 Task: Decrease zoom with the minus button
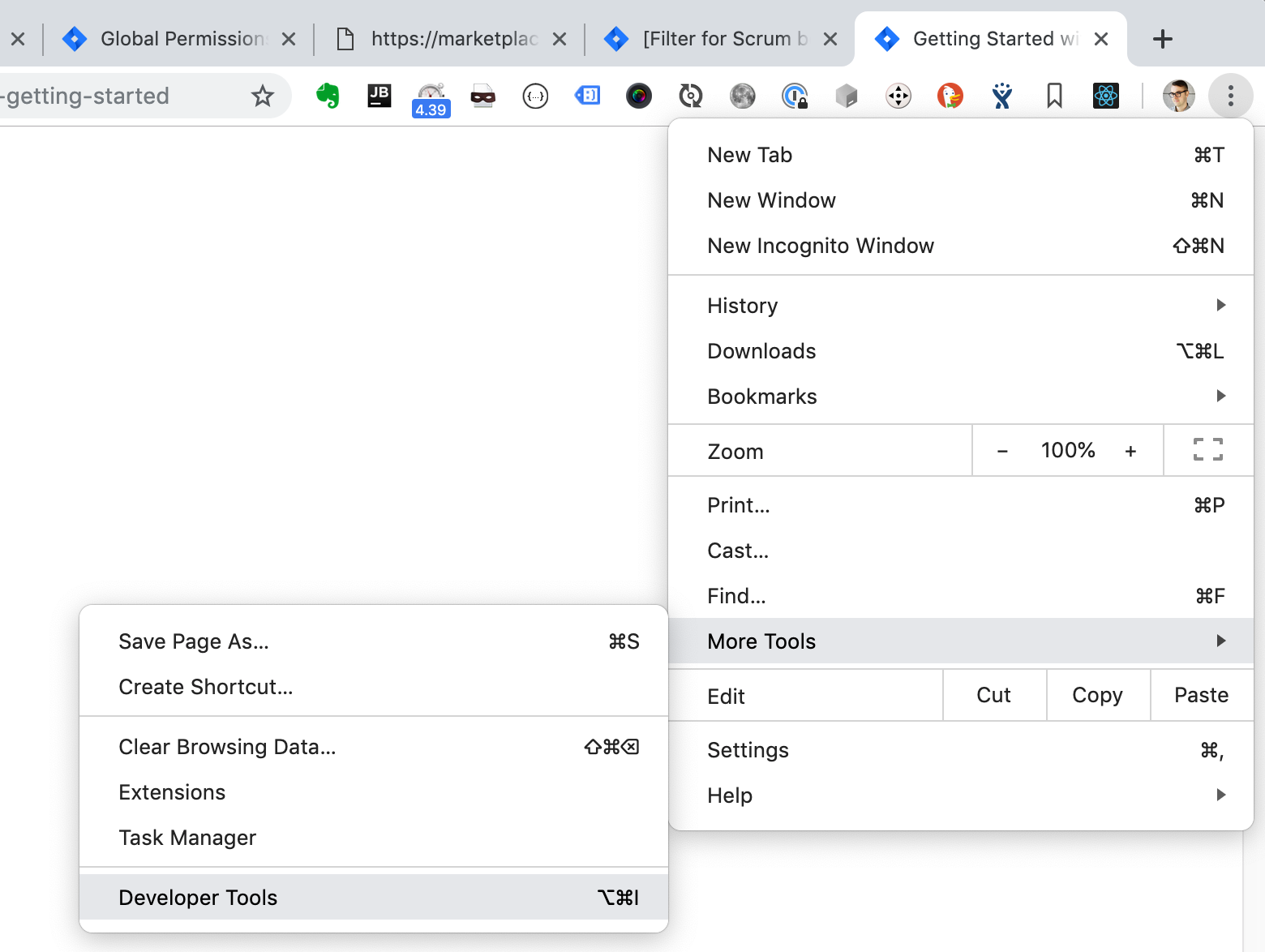pyautogui.click(x=1002, y=451)
